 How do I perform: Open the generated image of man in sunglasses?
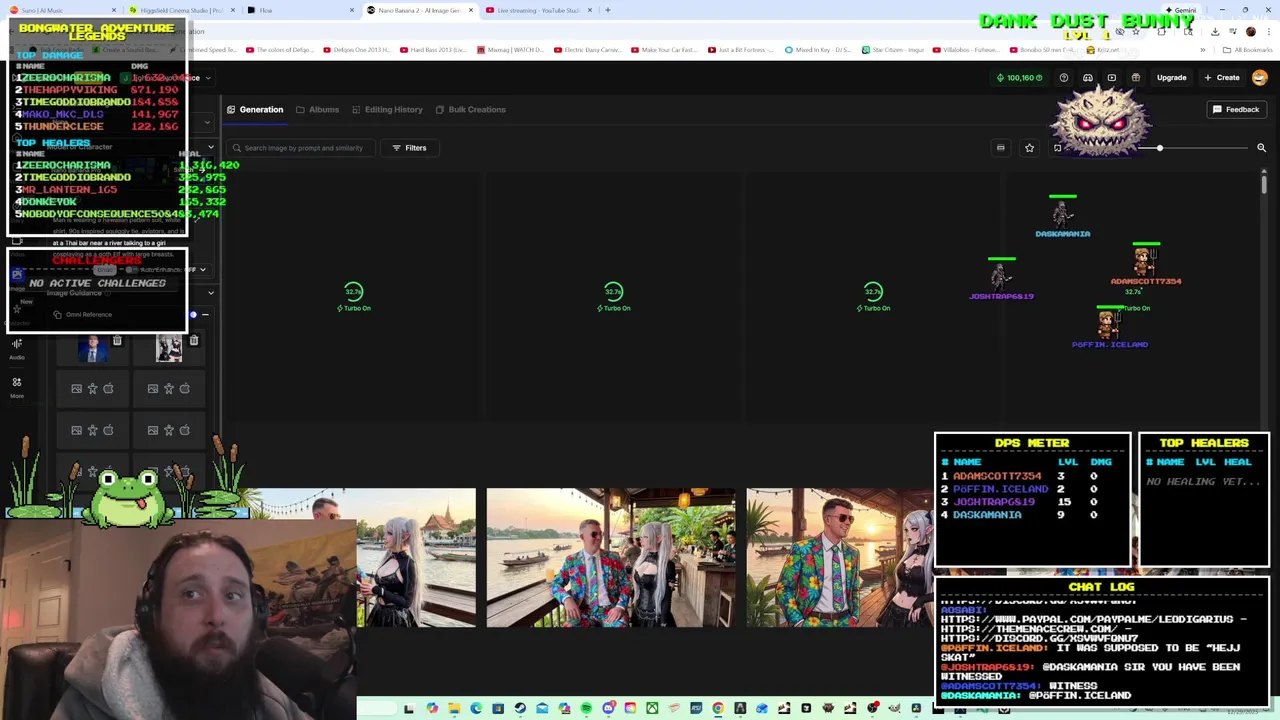840,558
